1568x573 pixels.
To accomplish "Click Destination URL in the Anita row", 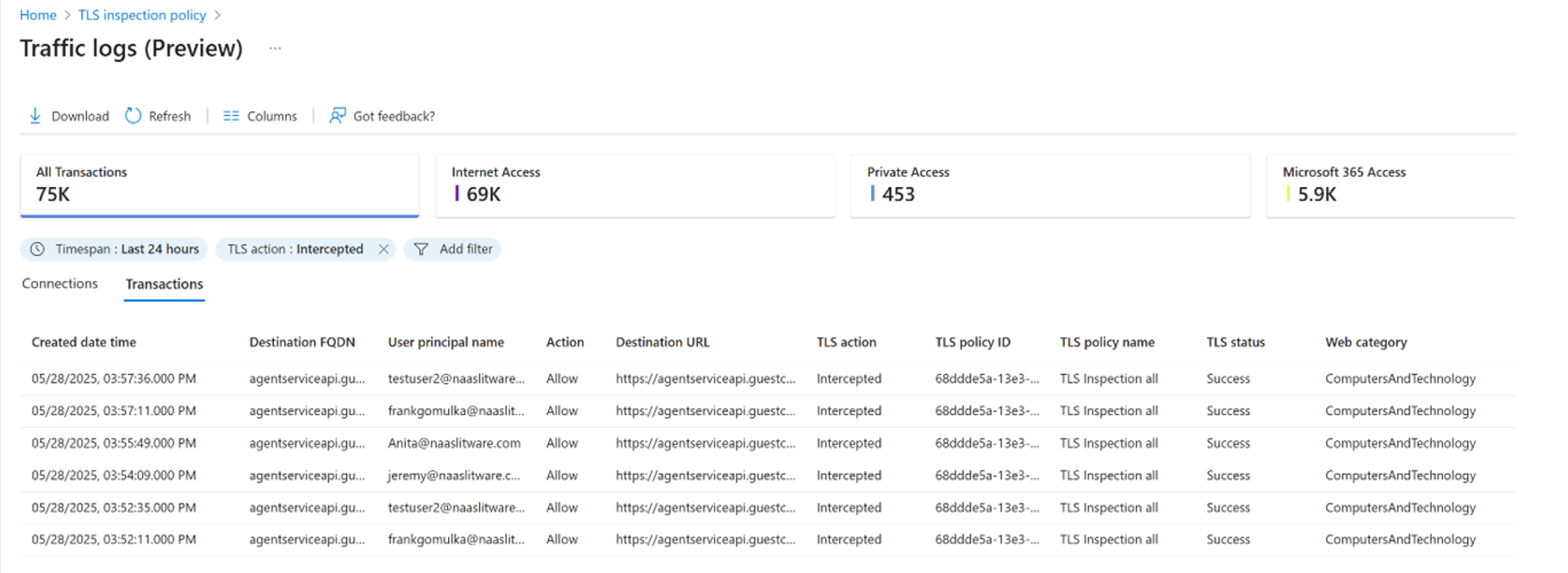I will coord(706,443).
